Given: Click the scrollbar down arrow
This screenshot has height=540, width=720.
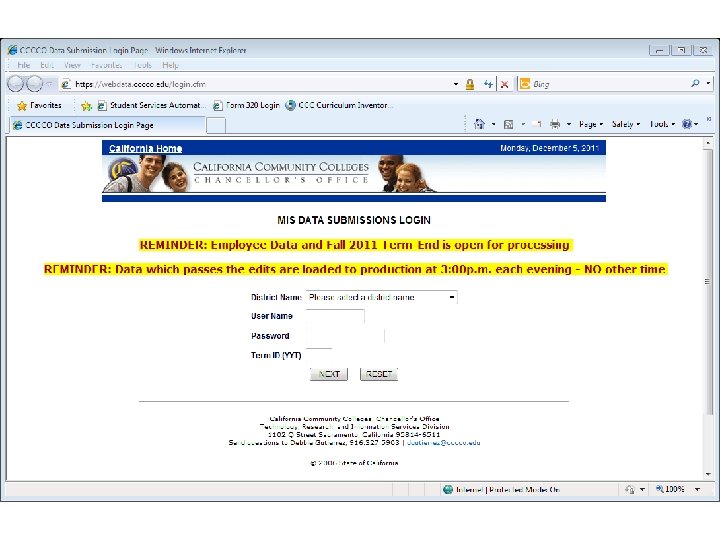Looking at the screenshot, I should (708, 474).
